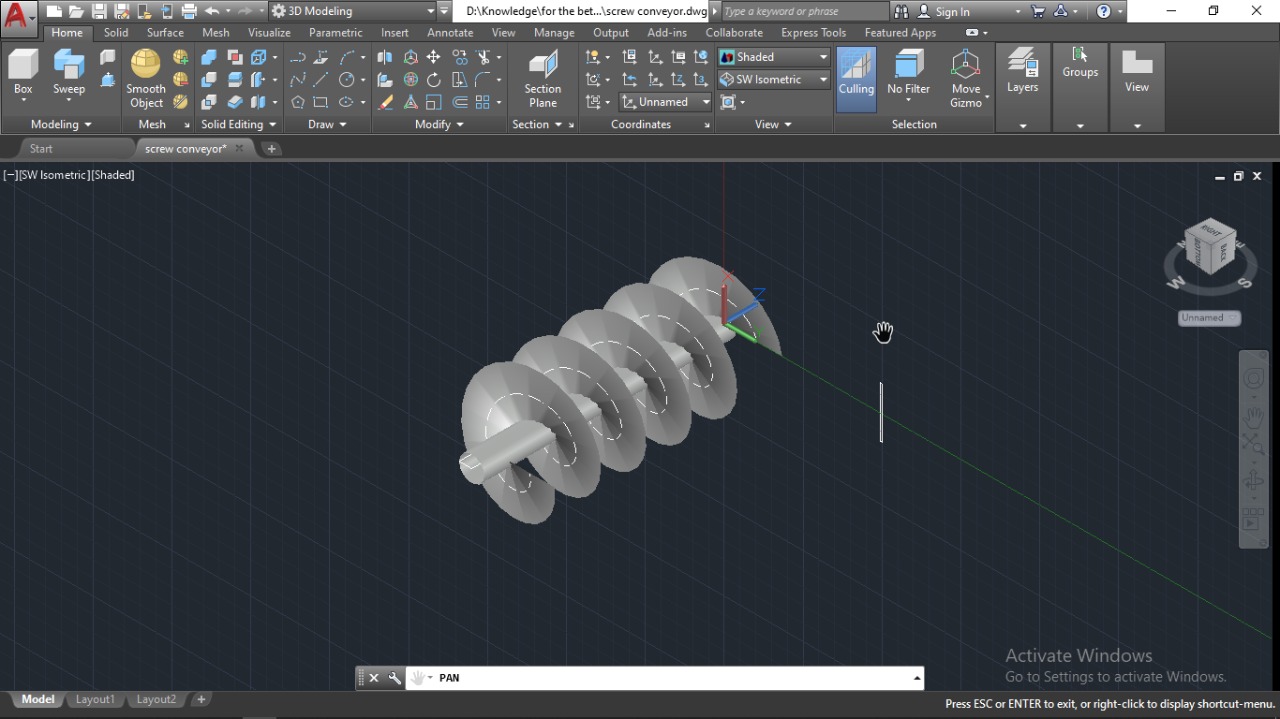Switch to the Start file tab
This screenshot has width=1280, height=719.
pyautogui.click(x=41, y=148)
